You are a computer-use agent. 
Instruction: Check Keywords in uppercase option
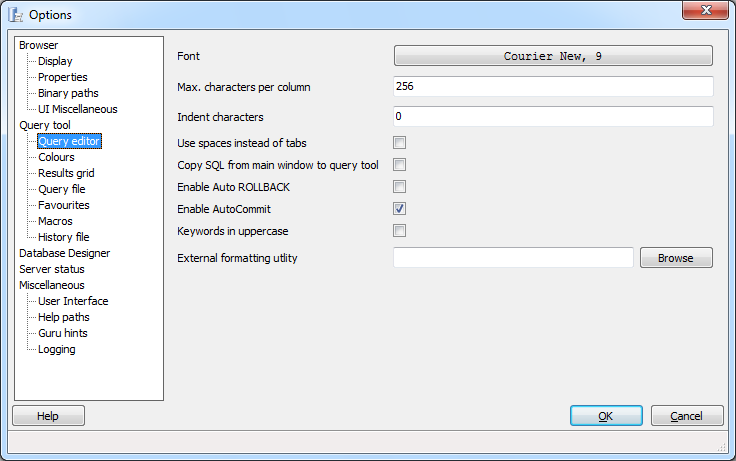[400, 231]
